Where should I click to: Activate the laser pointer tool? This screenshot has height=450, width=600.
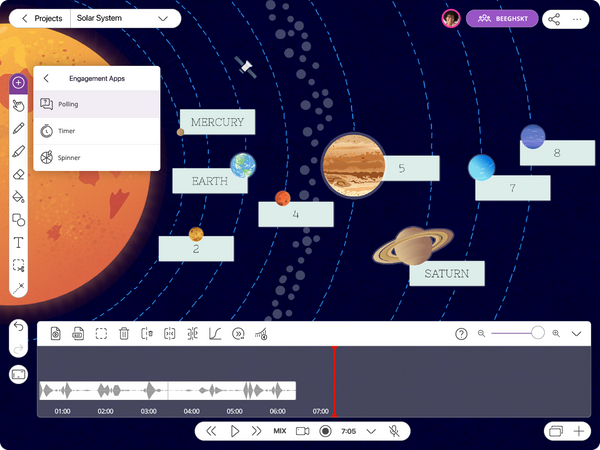(x=18, y=287)
